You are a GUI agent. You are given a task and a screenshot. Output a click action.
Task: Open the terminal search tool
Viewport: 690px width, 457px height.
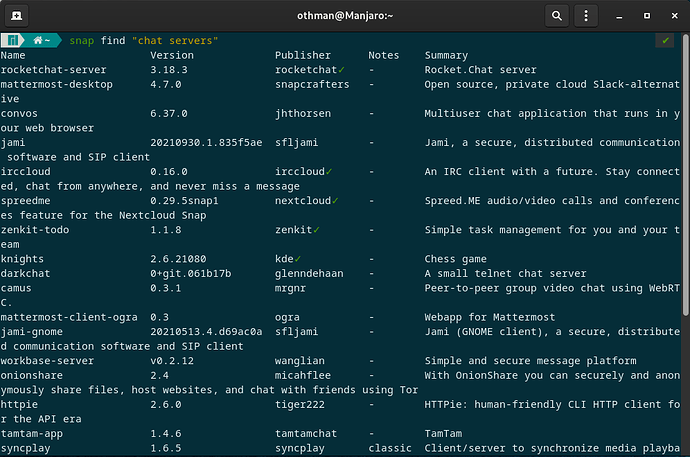point(557,16)
